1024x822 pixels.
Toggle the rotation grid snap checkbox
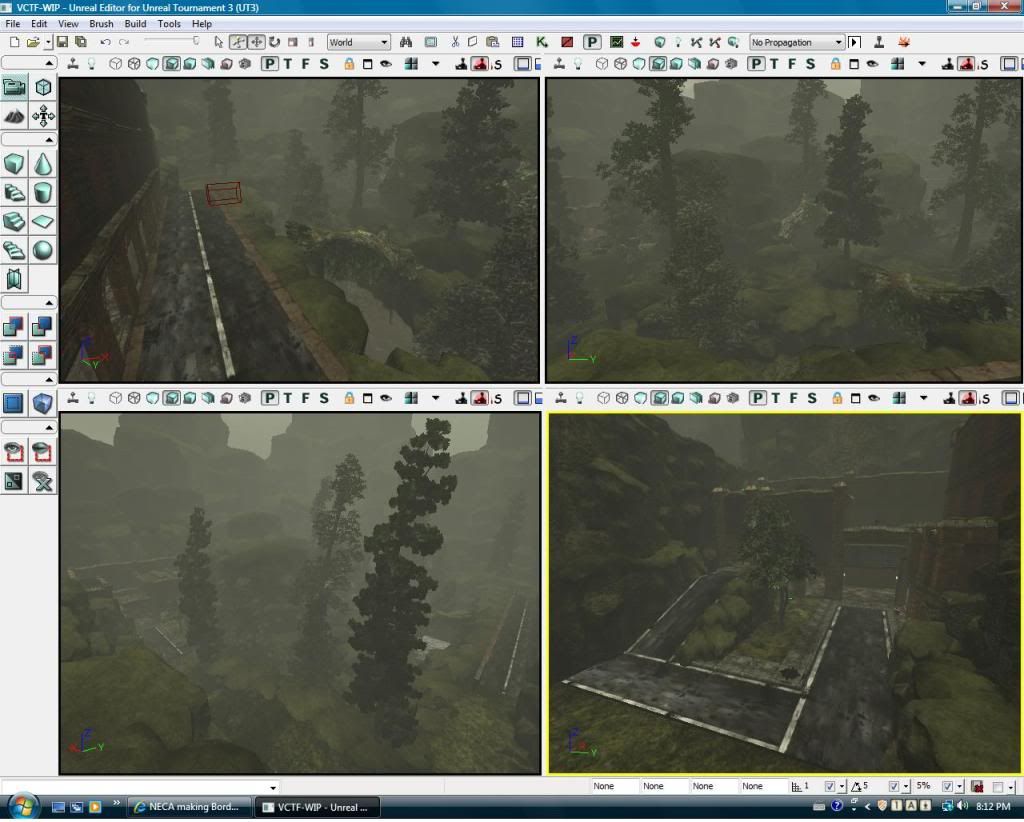coord(893,787)
